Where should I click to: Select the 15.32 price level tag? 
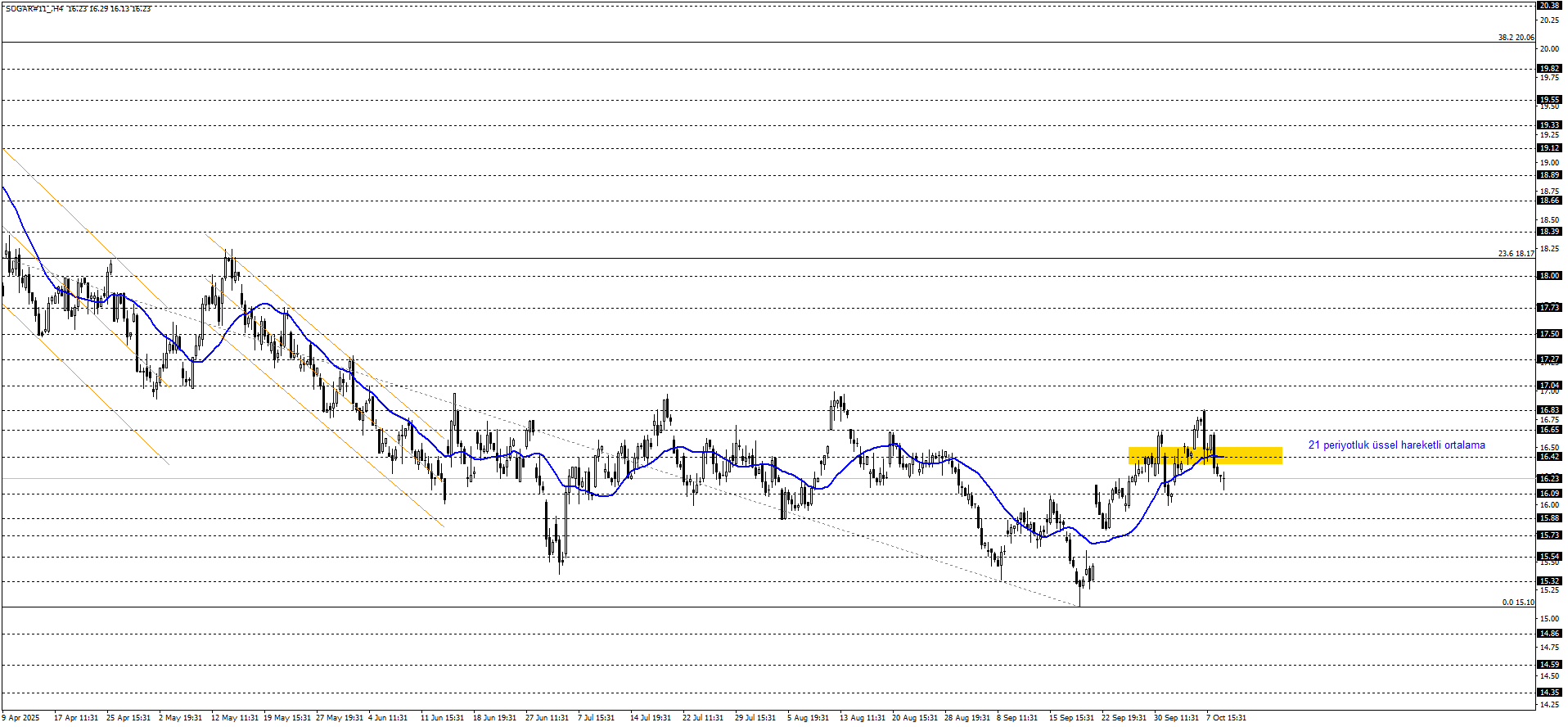pos(1548,581)
